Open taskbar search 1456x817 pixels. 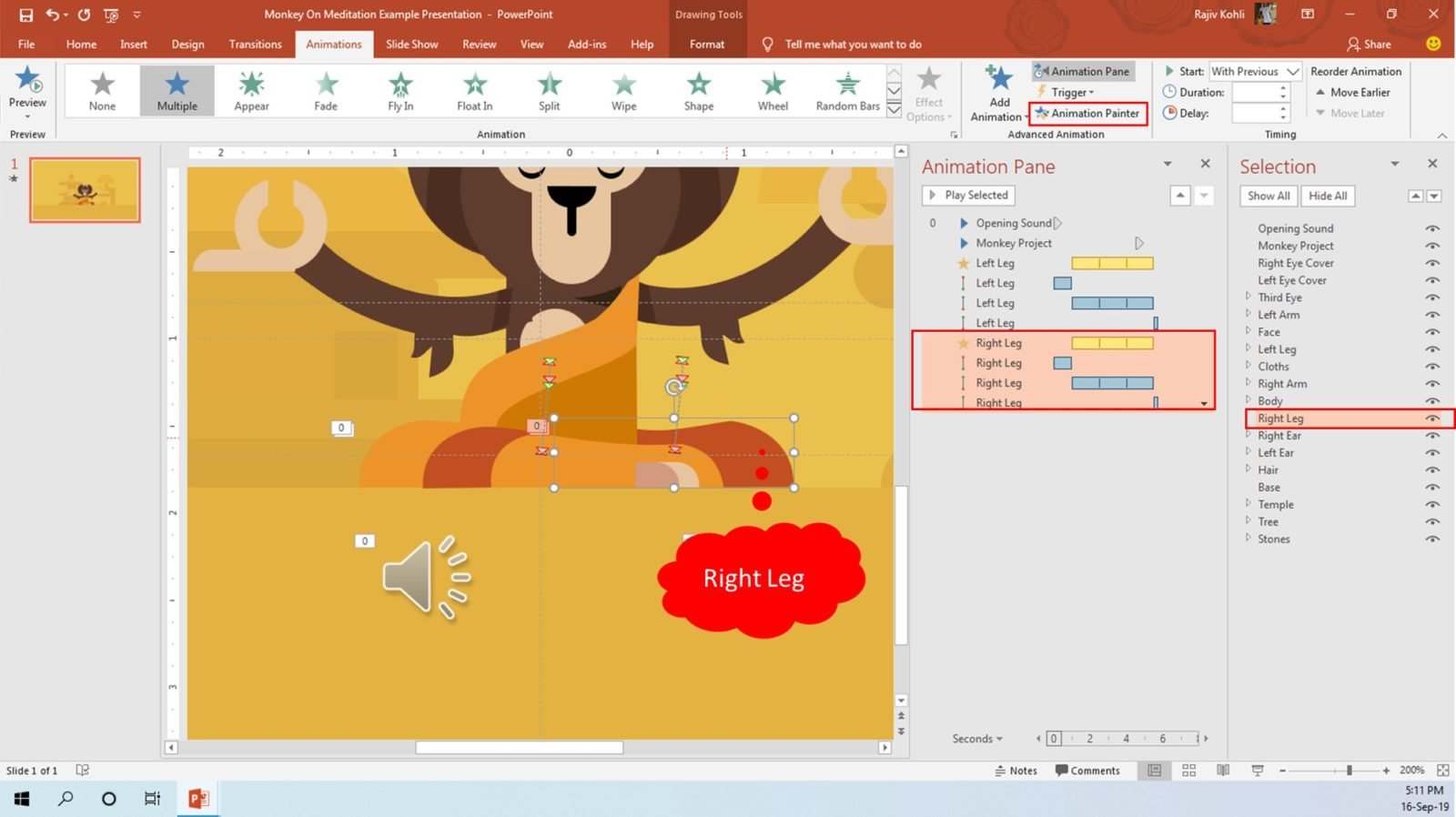[66, 799]
